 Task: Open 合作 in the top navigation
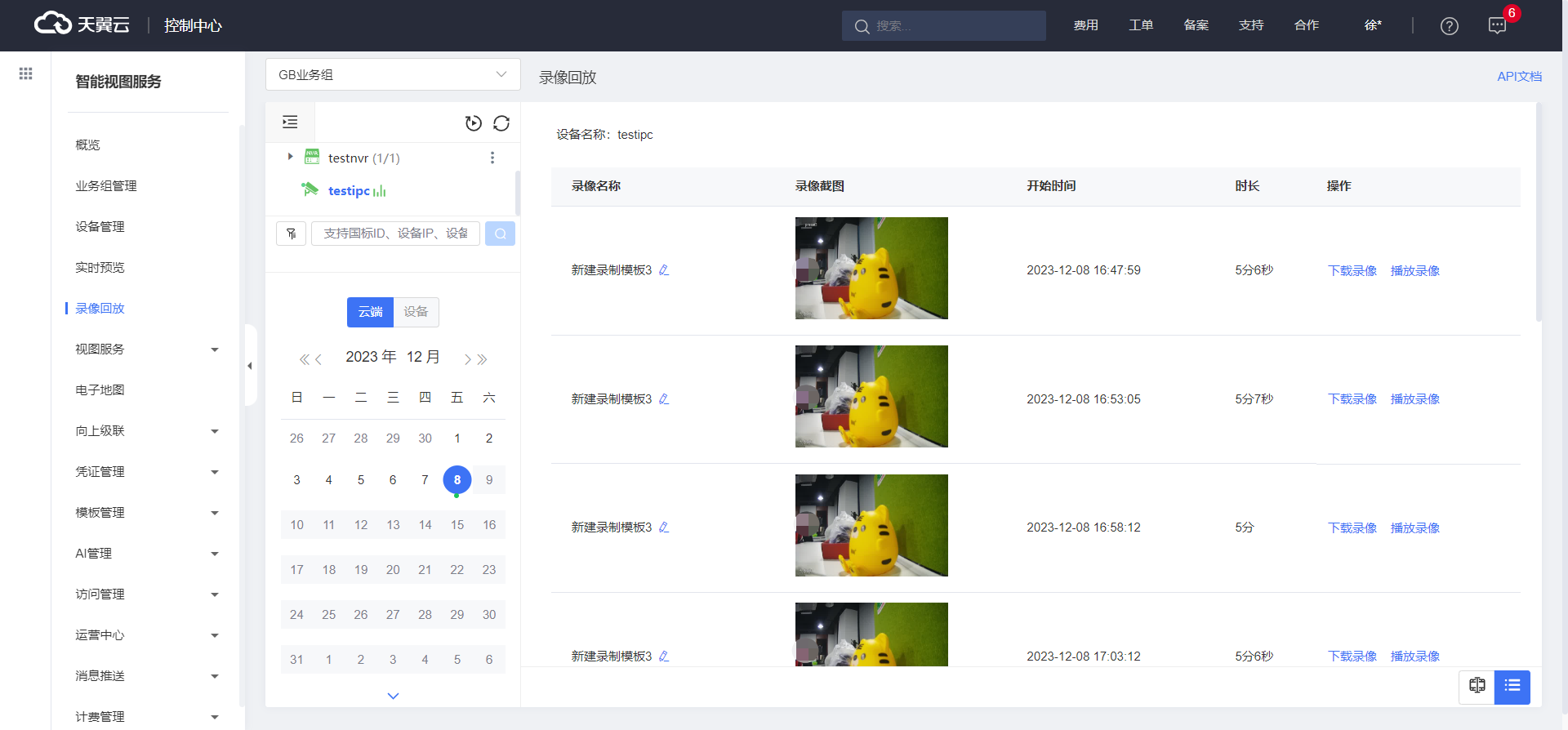(x=1307, y=25)
